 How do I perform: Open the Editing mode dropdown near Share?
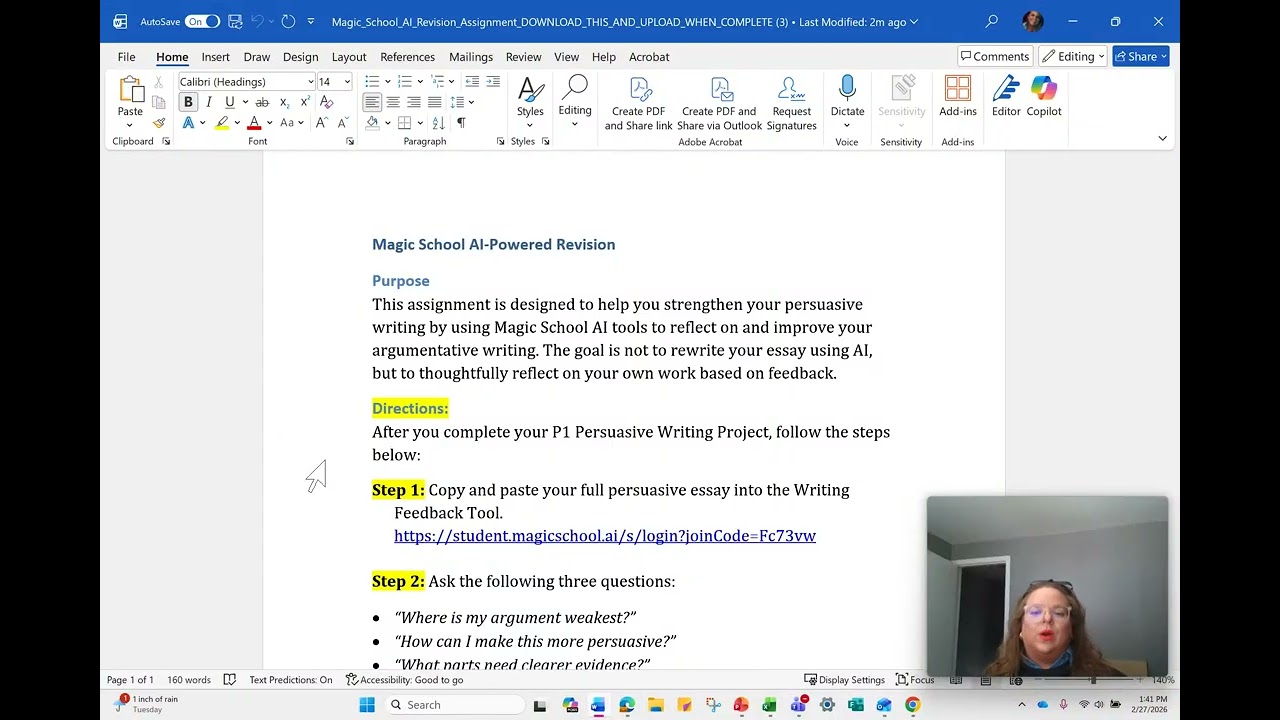pyautogui.click(x=1075, y=56)
